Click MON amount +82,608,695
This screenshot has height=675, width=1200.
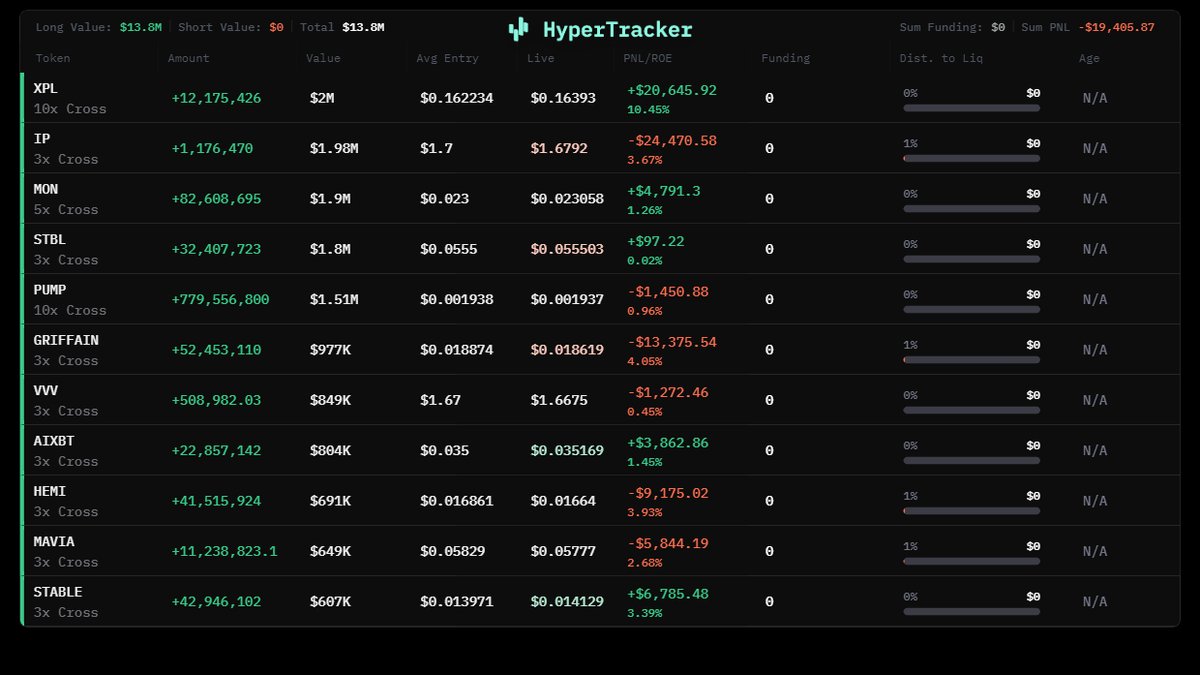pyautogui.click(x=216, y=199)
